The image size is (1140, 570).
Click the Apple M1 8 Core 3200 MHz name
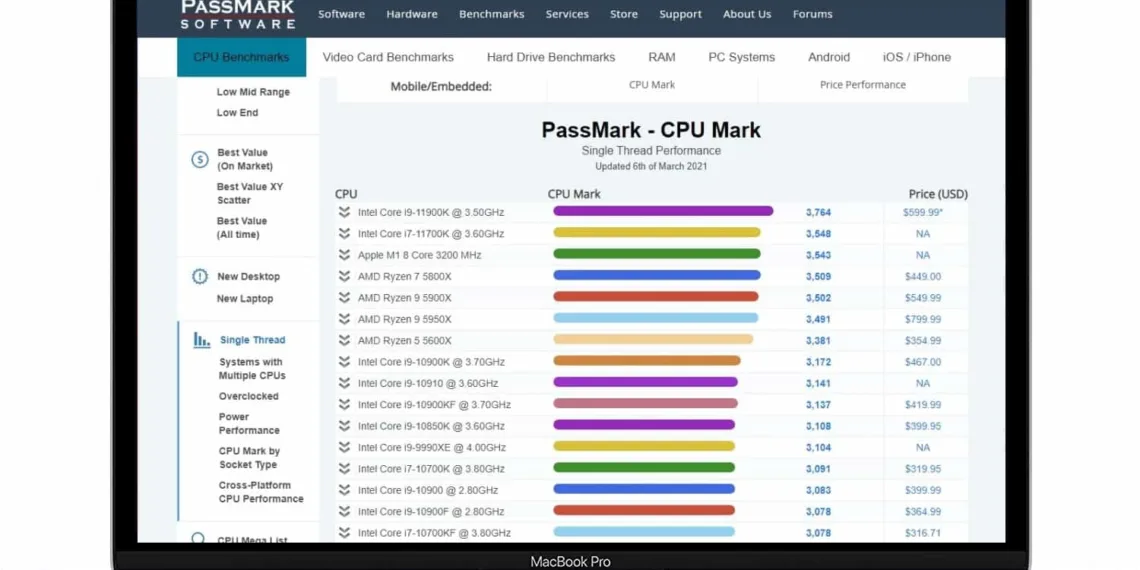pyautogui.click(x=420, y=255)
